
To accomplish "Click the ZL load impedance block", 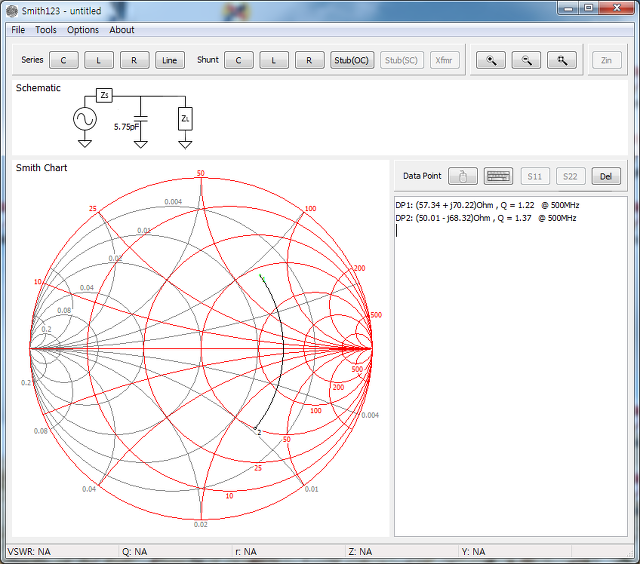I will coord(185,119).
